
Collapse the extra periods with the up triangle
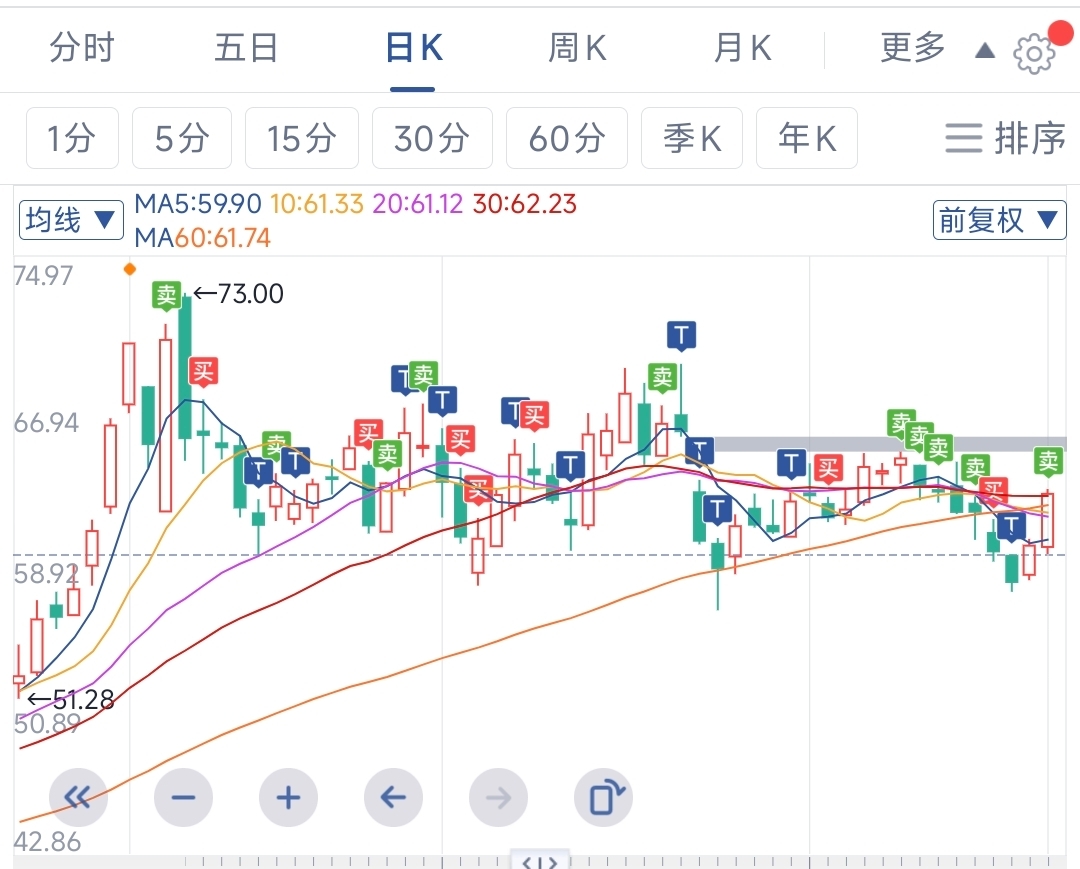click(985, 50)
